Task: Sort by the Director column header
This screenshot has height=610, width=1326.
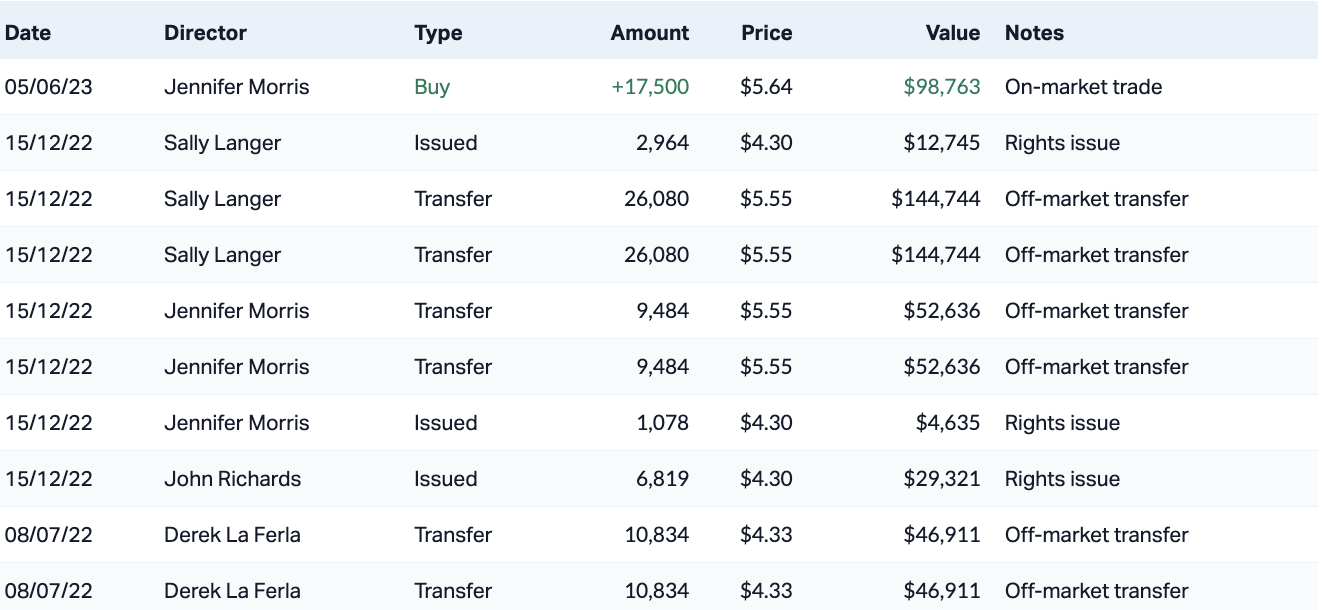Action: pos(205,33)
